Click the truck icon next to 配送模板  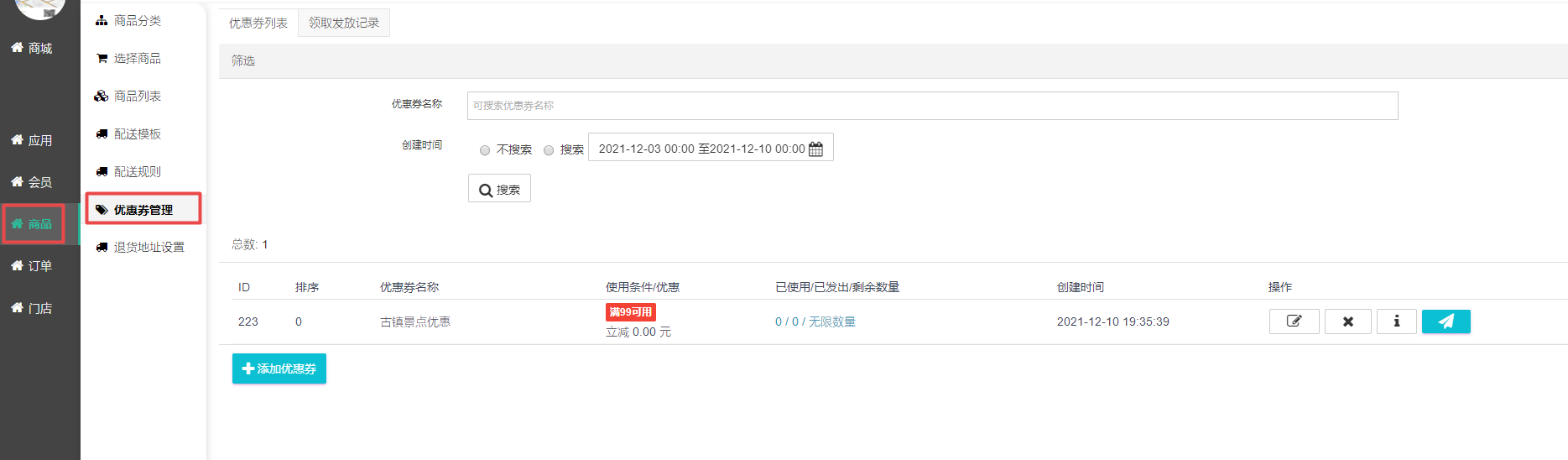coord(102,133)
